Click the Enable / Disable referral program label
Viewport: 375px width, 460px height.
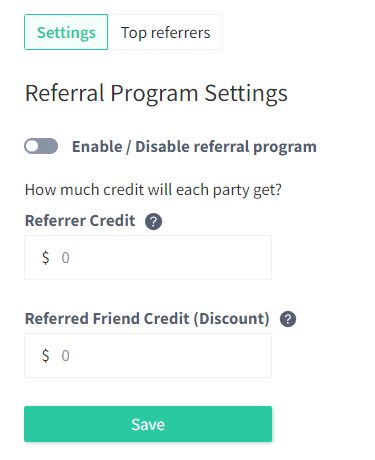pyautogui.click(x=194, y=147)
